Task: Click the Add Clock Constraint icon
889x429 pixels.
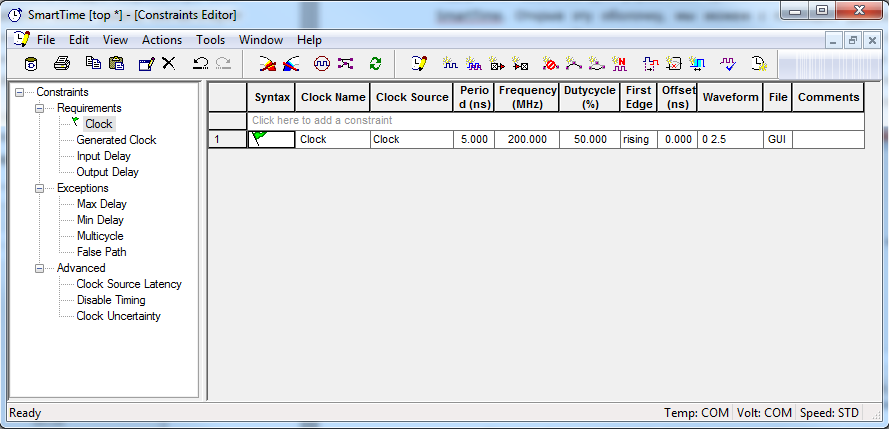Action: [450, 63]
